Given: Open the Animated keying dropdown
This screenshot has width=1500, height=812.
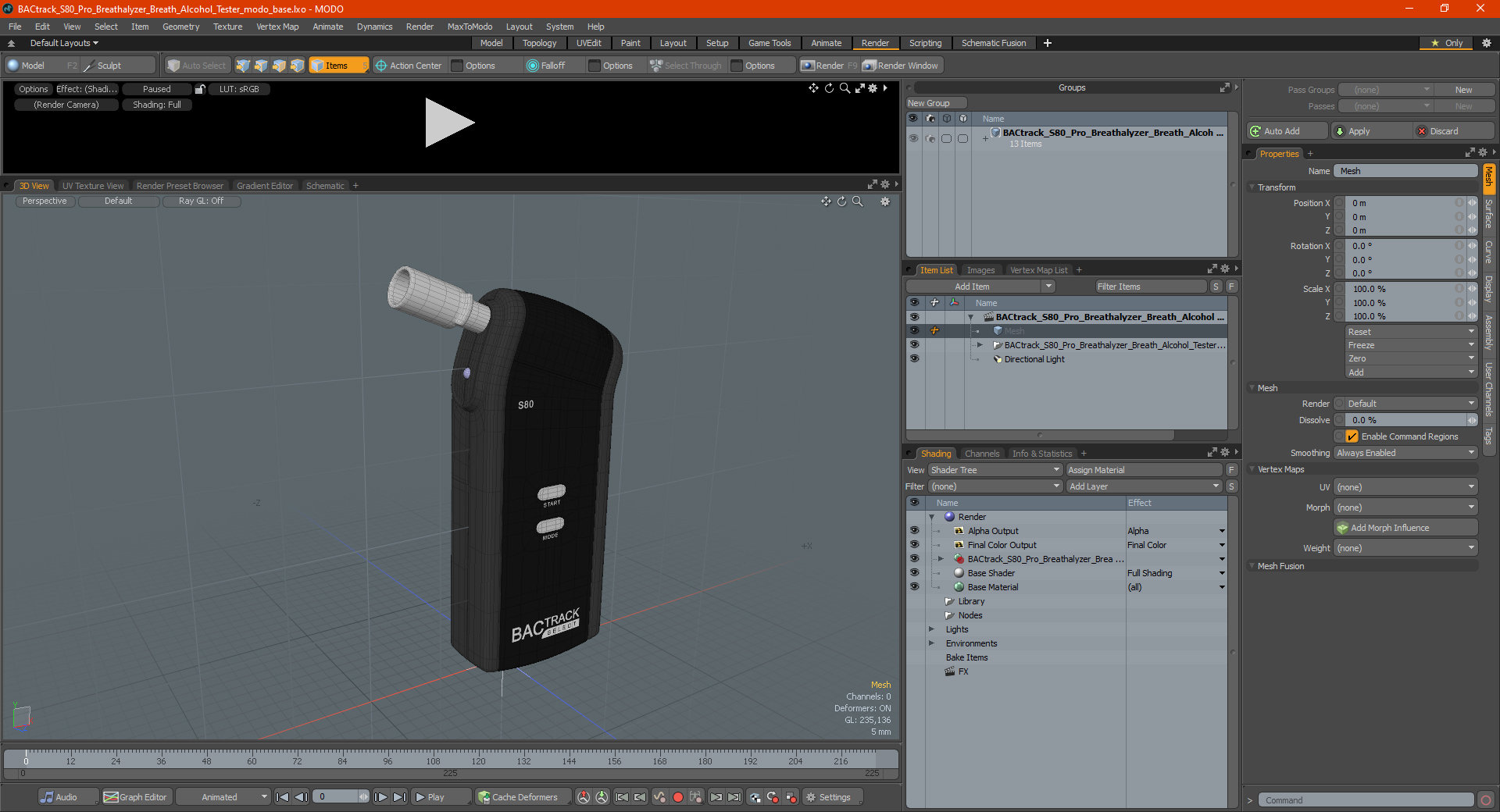Looking at the screenshot, I should tap(223, 797).
